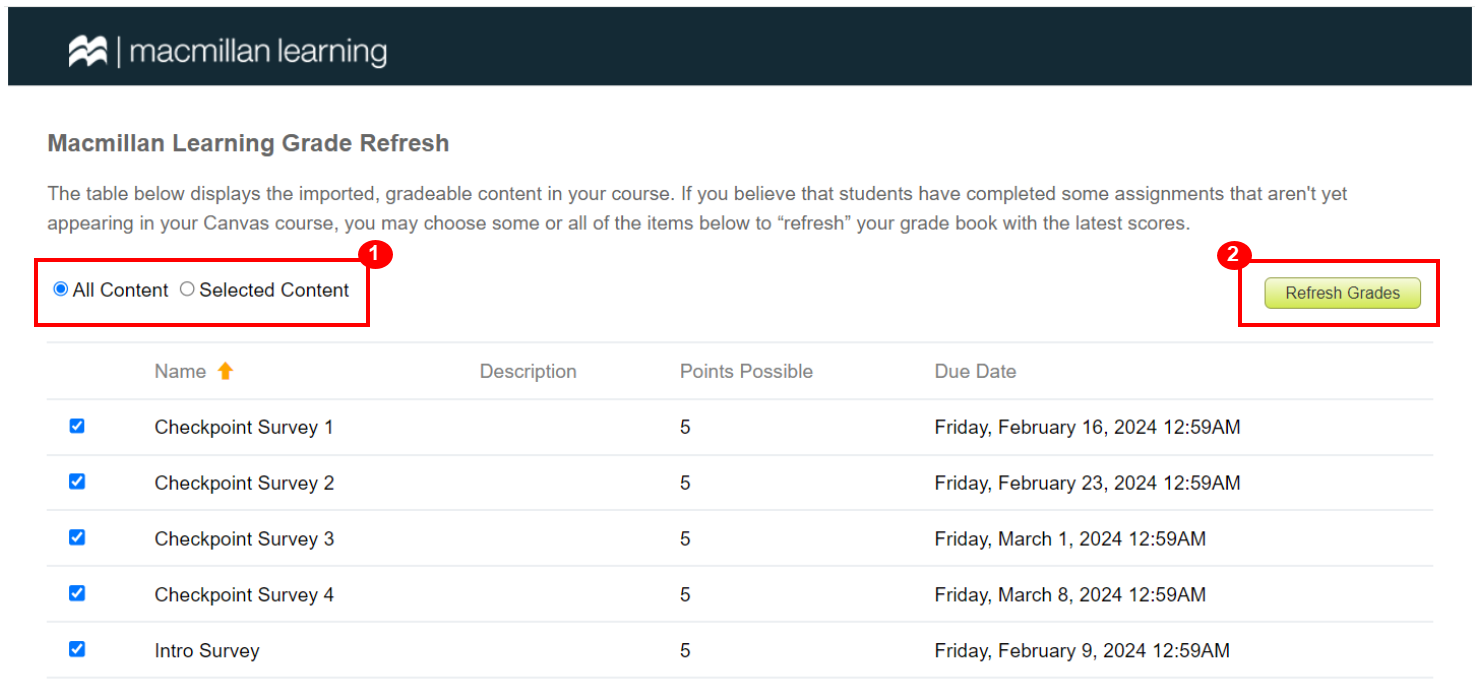Sort by the Due Date column header
Viewport: 1475px width, 685px height.
click(x=975, y=371)
